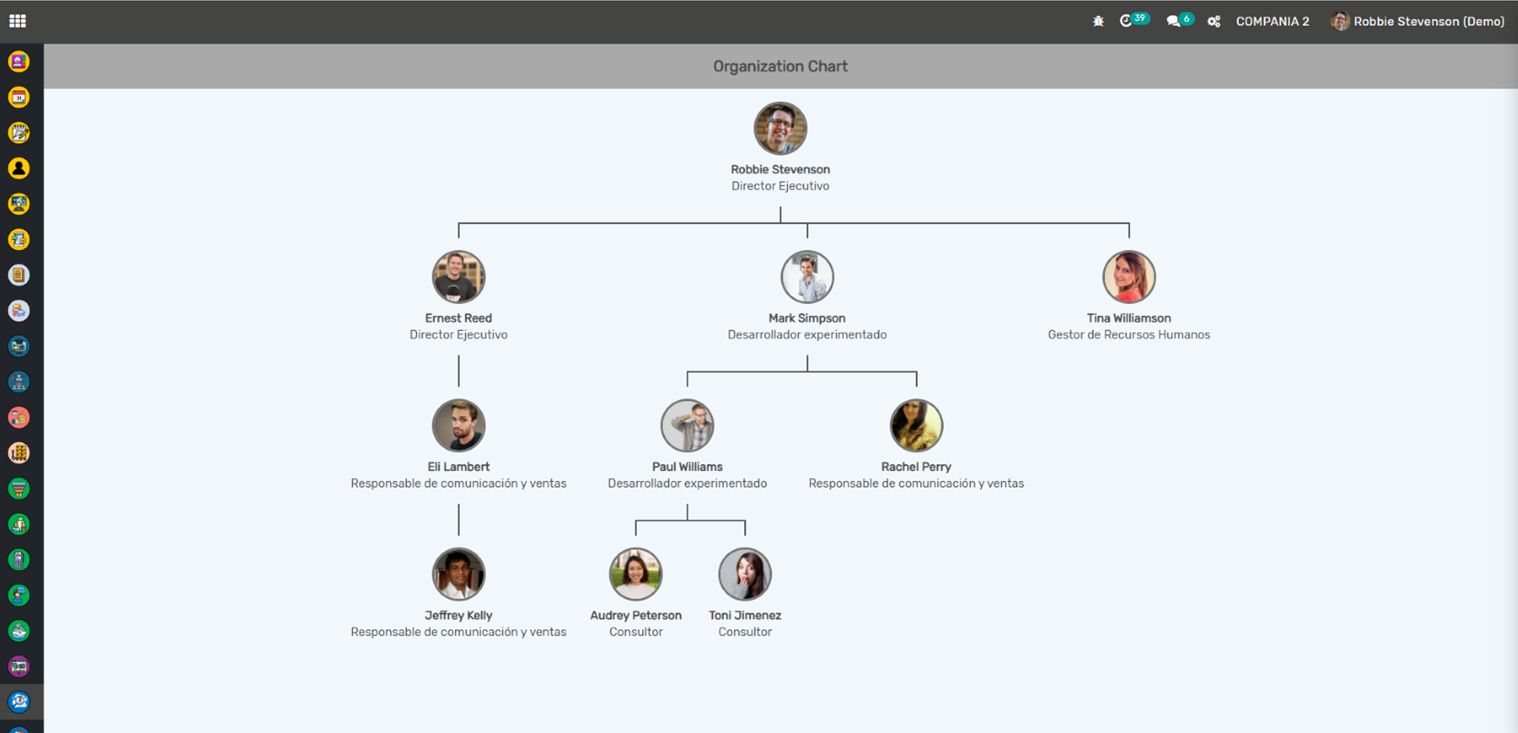
Task: Choose Paul Williams' profile photo
Action: point(687,426)
